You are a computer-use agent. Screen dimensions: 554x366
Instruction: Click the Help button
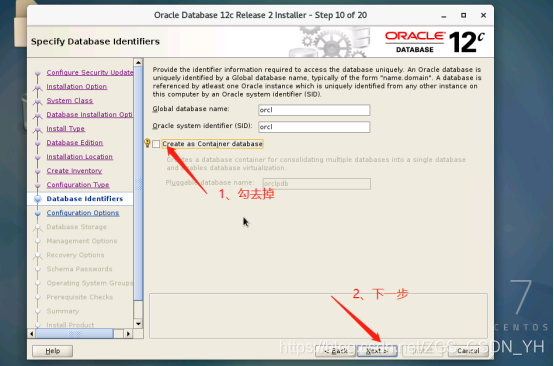click(53, 351)
